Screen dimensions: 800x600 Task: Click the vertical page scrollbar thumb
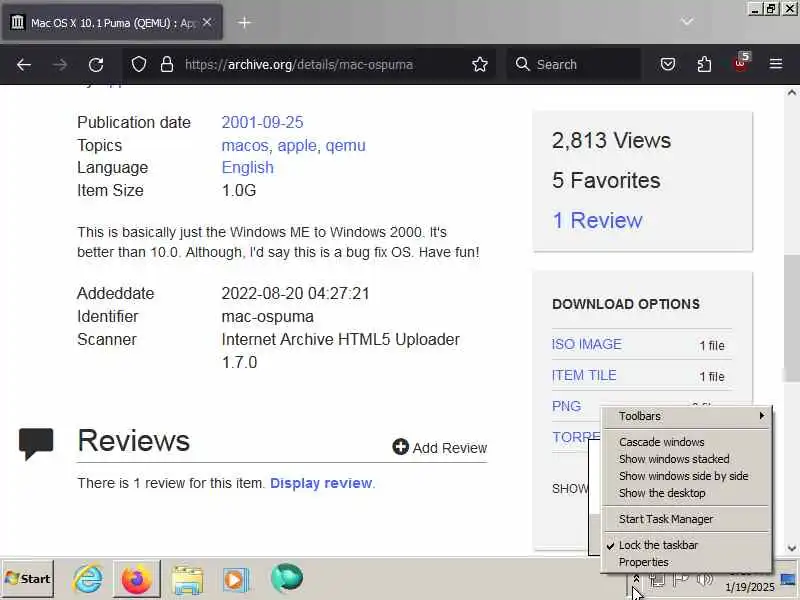point(791,317)
